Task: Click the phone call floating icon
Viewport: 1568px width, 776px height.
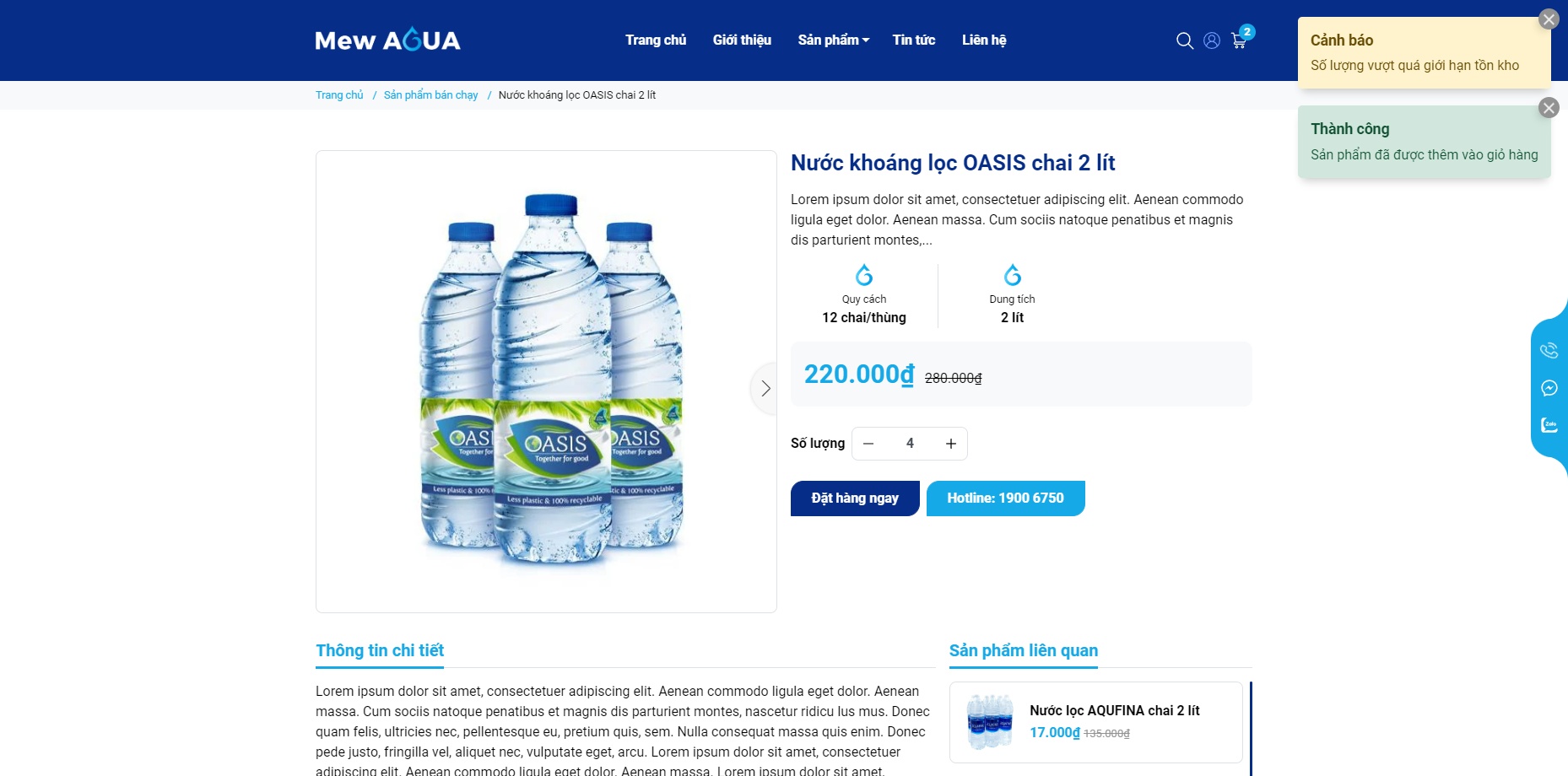Action: coord(1549,351)
